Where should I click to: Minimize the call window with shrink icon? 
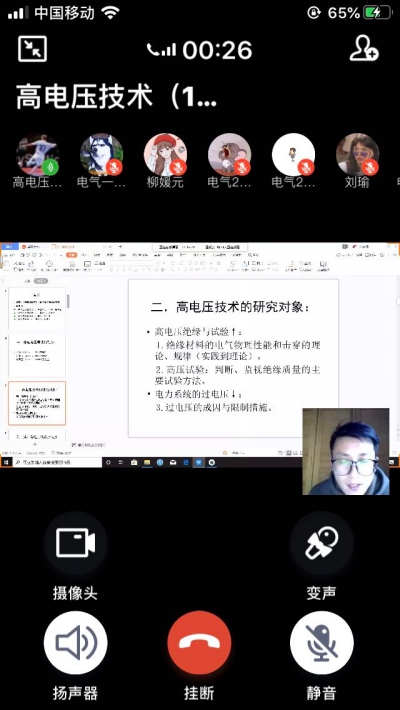pos(32,48)
